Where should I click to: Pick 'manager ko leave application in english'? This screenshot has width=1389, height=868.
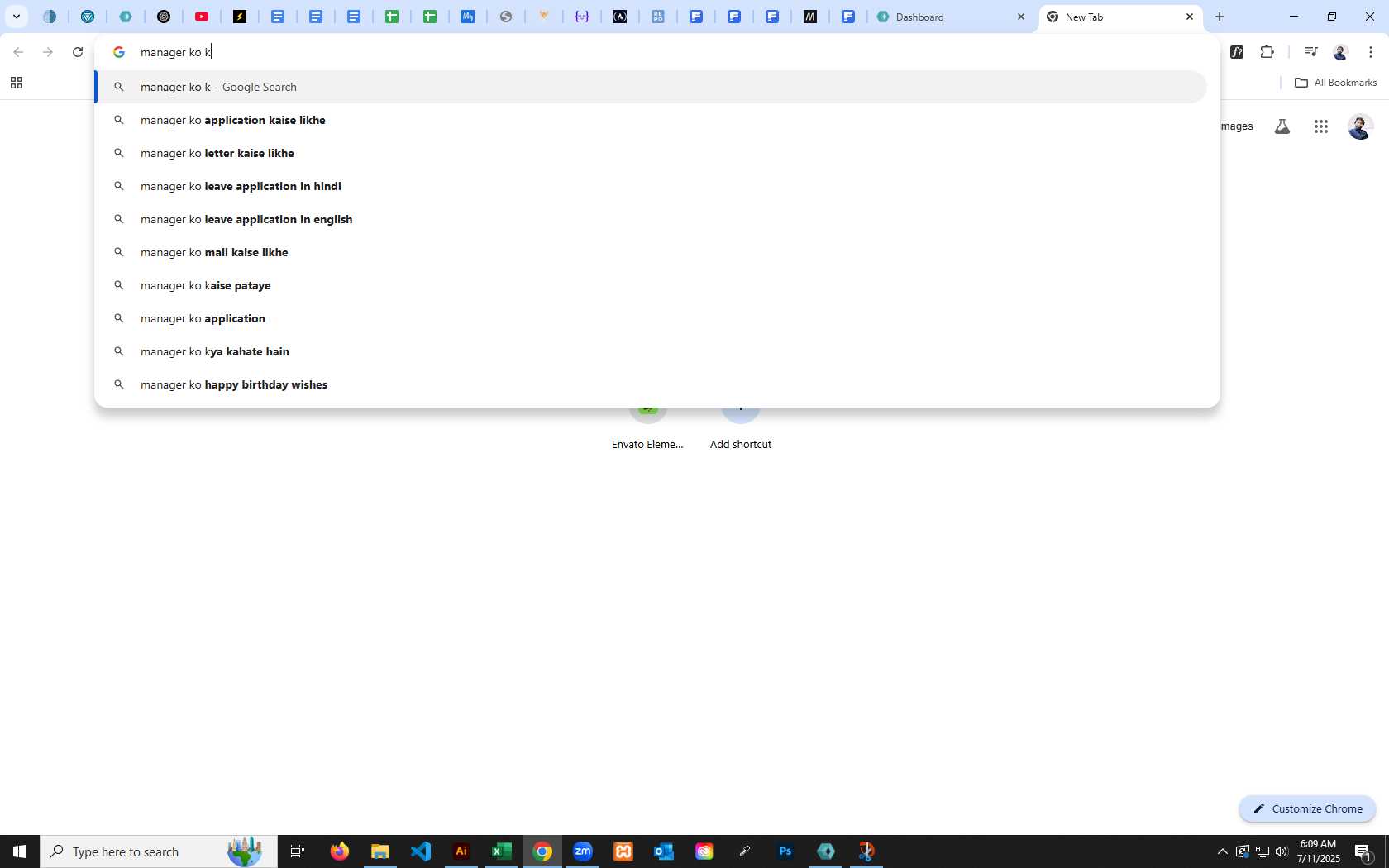coord(651,219)
